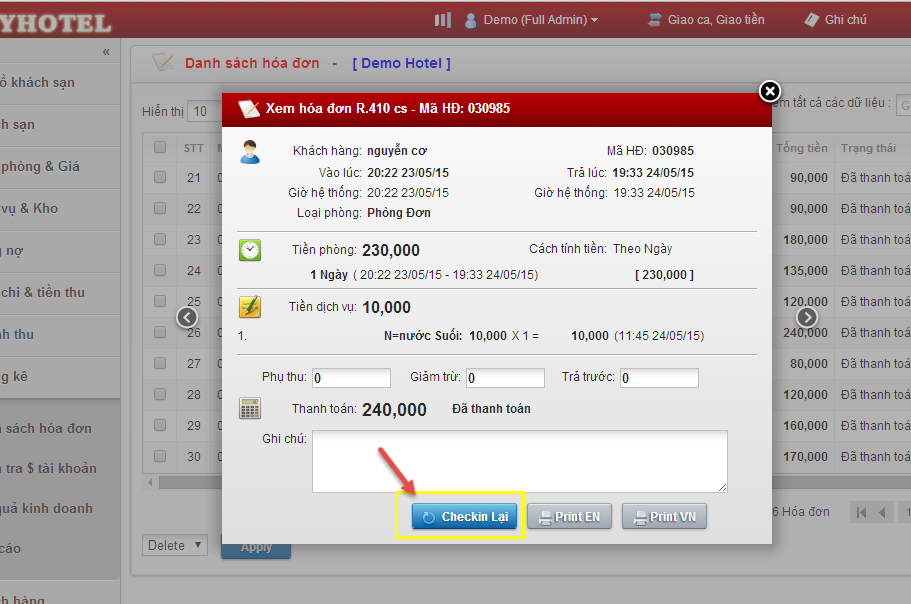The width and height of the screenshot is (911, 604).
Task: Open the Delete bulk action dropdown
Action: (x=174, y=545)
